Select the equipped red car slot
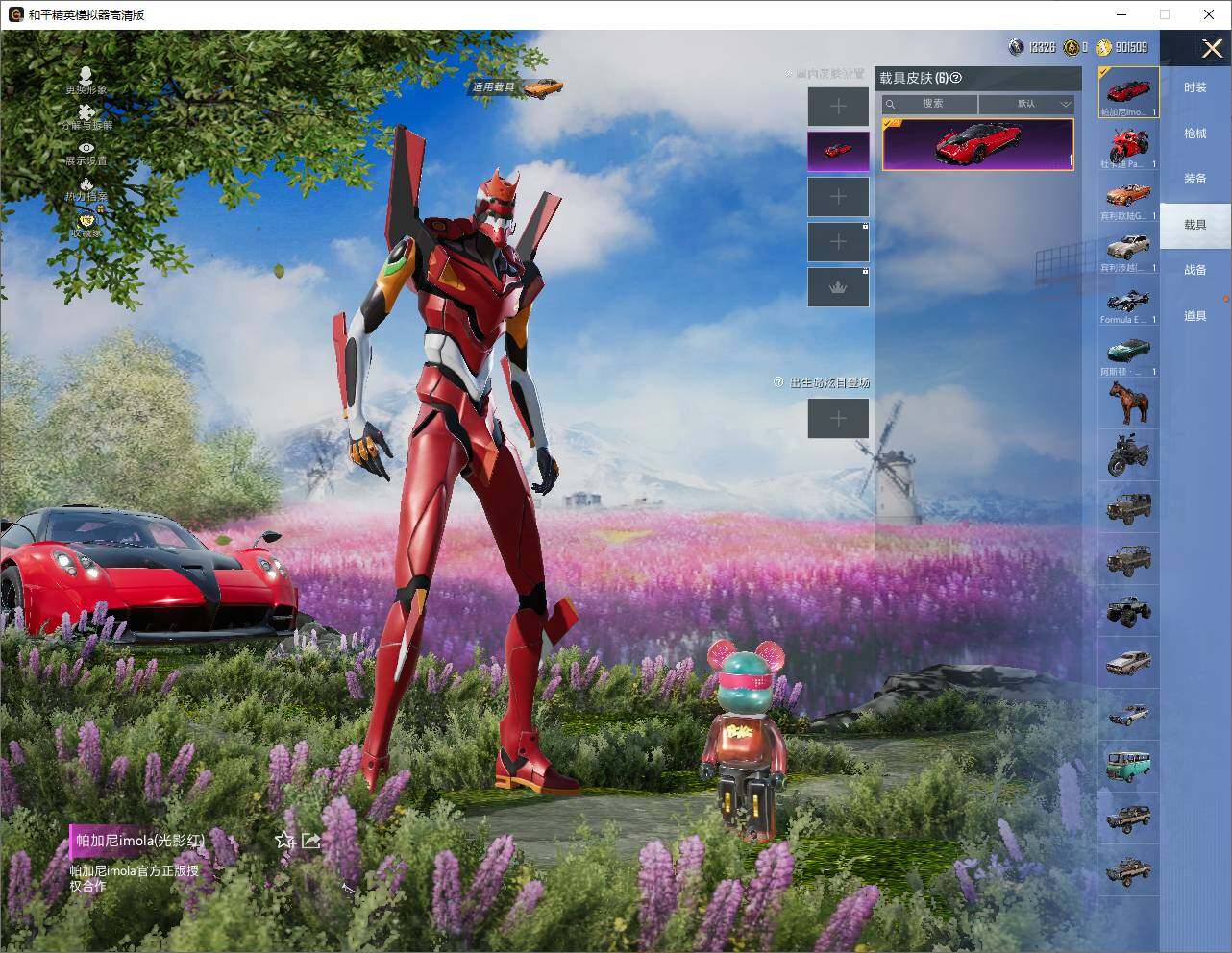 coord(838,152)
